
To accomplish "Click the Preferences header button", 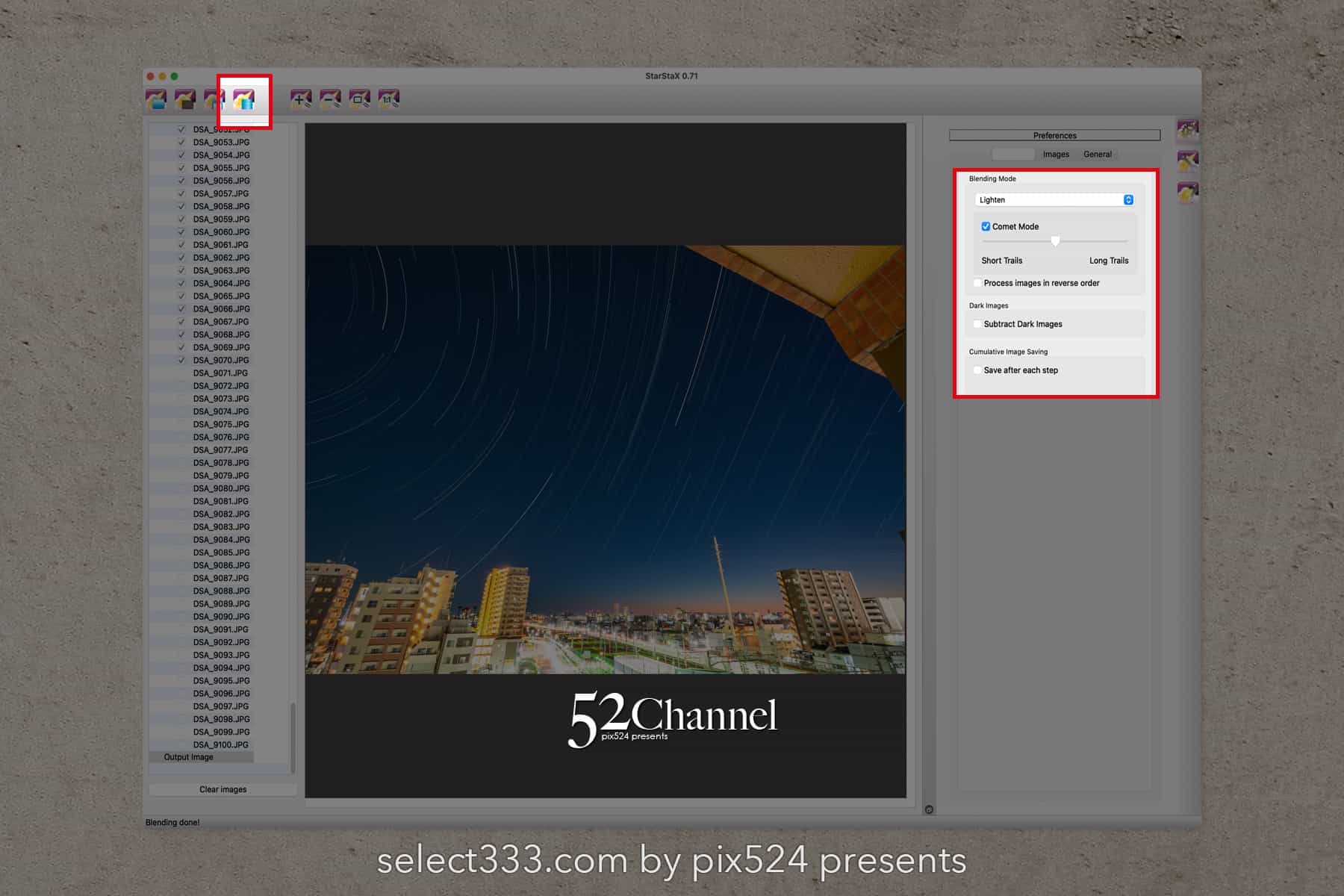I will click(1054, 135).
